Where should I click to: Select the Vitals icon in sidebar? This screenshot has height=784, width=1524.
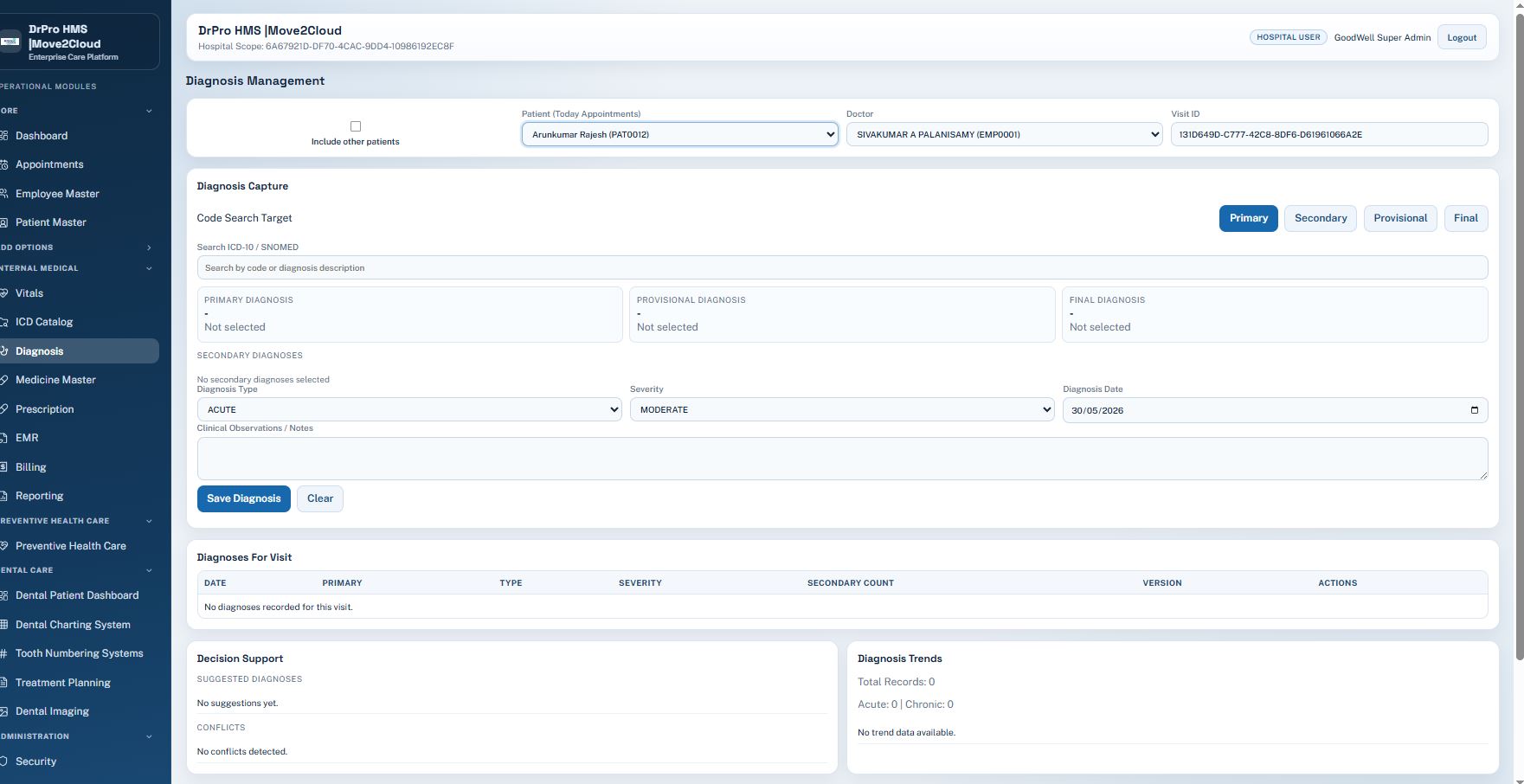pyautogui.click(x=4, y=293)
